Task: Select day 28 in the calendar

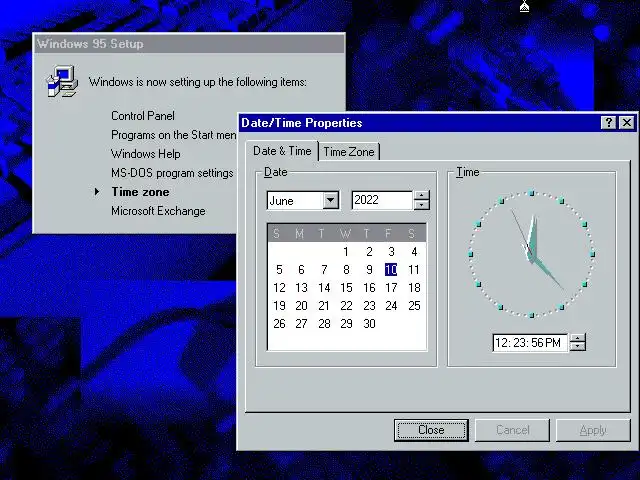Action: (x=324, y=324)
